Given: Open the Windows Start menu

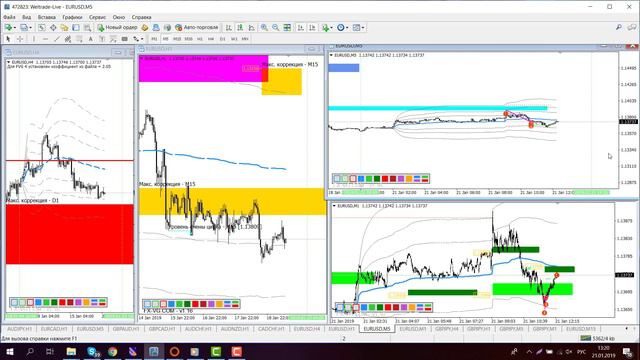Looking at the screenshot, I should click(10, 351).
